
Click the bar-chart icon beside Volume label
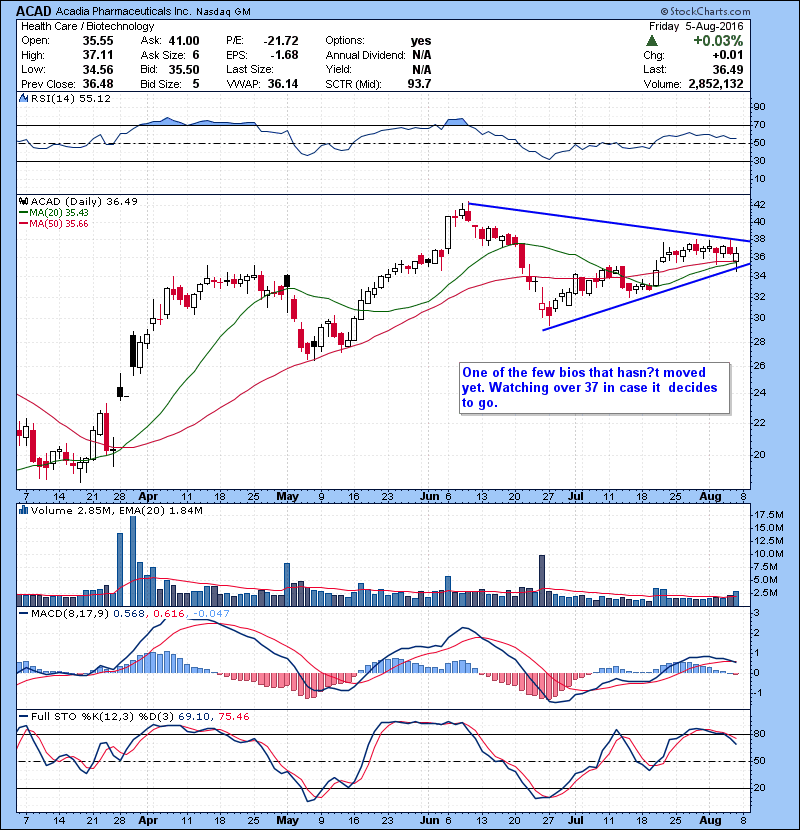23,511
